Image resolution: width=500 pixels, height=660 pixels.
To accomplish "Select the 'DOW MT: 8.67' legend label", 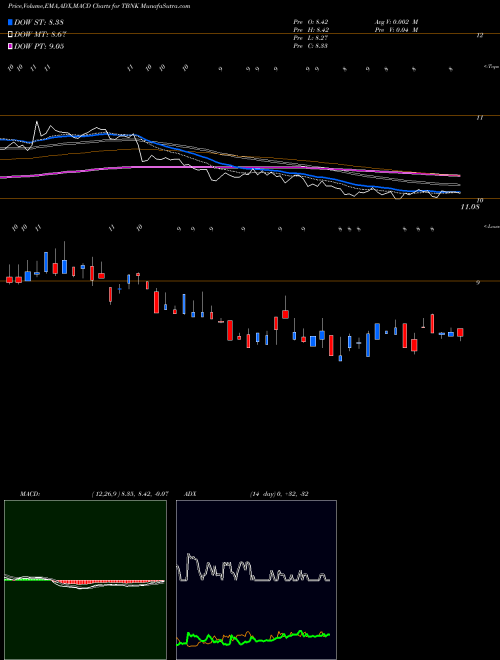I will [40, 35].
